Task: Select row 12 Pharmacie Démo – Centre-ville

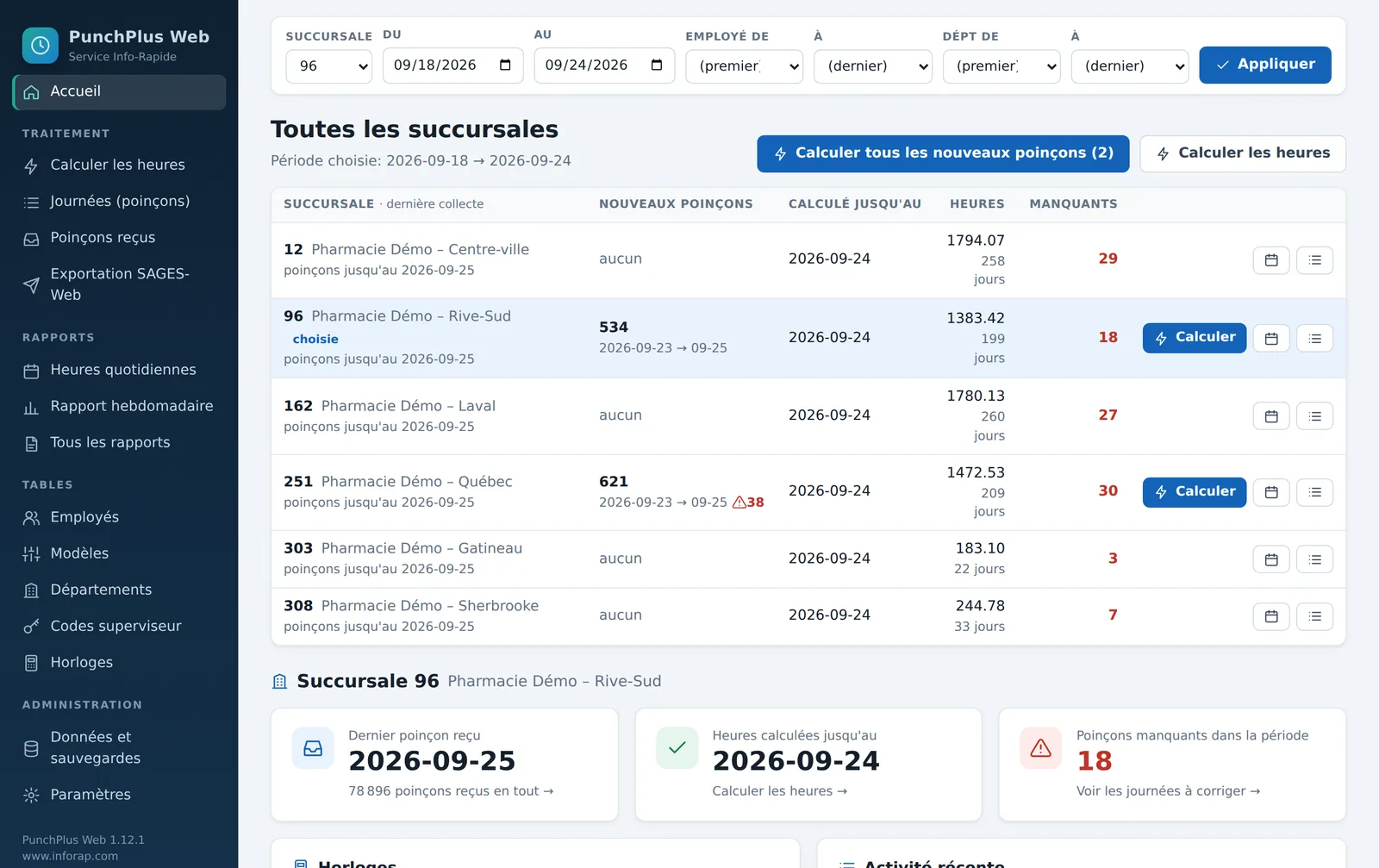Action: pos(808,260)
